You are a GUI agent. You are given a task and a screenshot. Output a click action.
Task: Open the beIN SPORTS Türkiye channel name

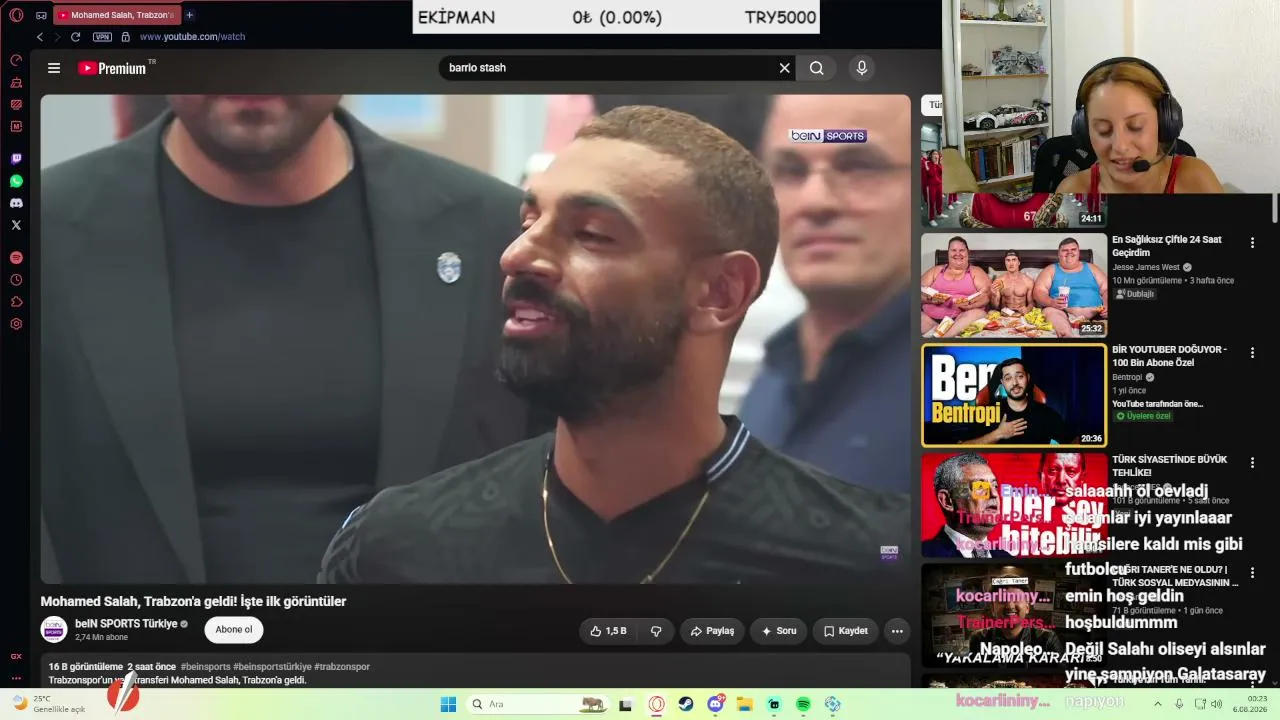point(126,624)
